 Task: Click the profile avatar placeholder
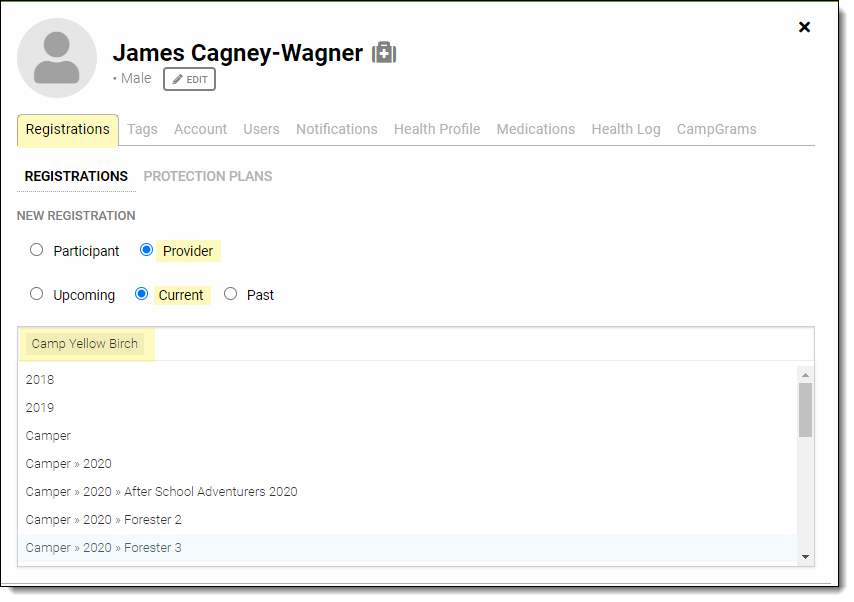57,58
